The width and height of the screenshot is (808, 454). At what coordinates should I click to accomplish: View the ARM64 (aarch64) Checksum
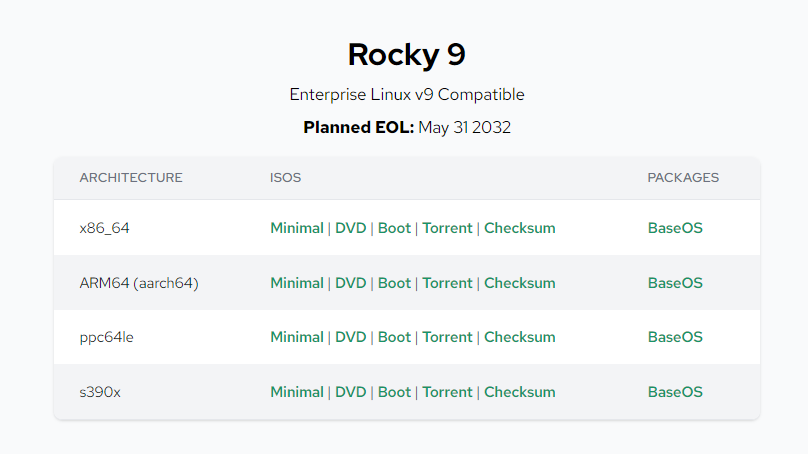519,283
